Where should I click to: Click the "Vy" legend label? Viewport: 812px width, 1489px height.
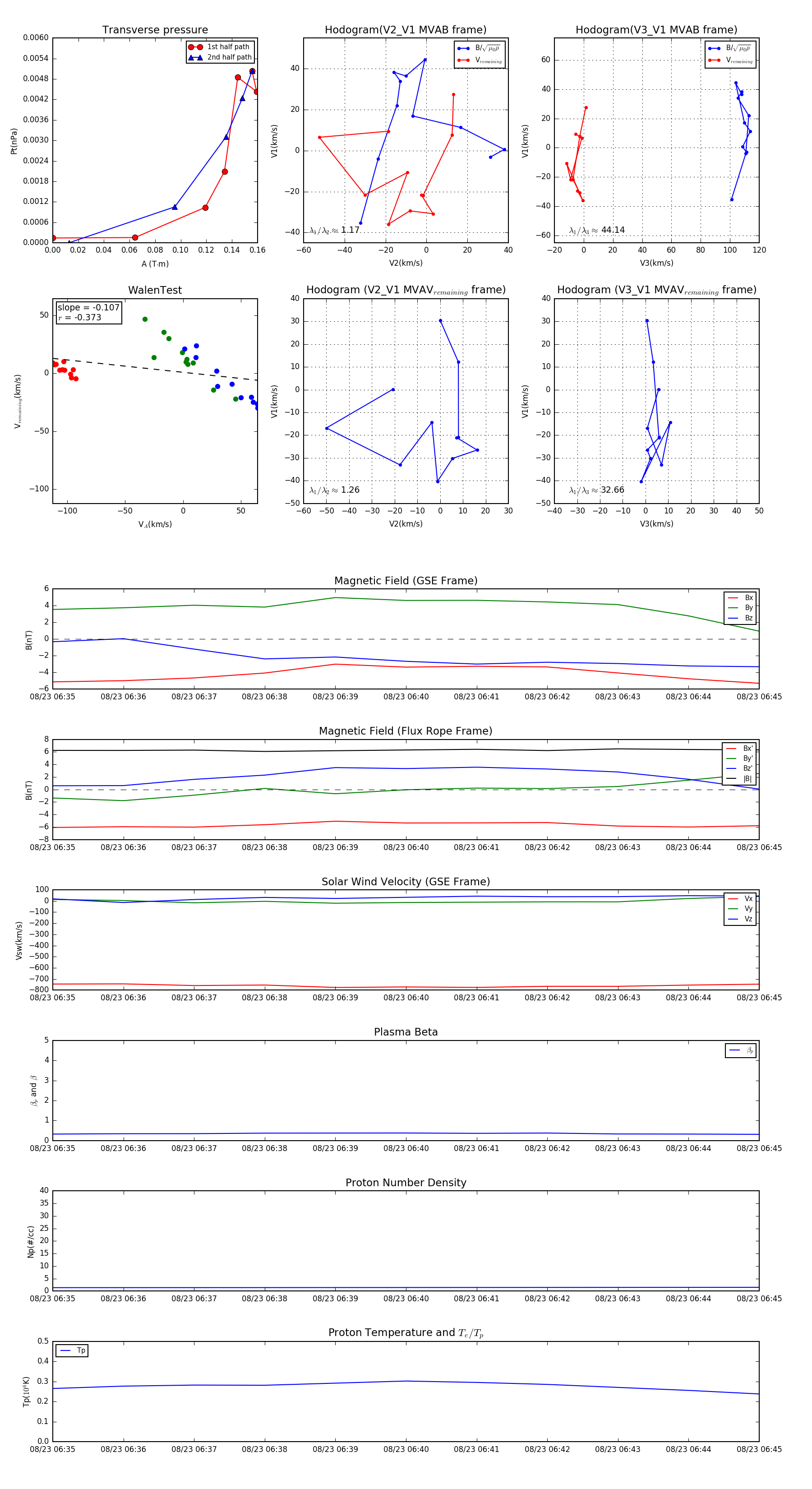tap(748, 909)
